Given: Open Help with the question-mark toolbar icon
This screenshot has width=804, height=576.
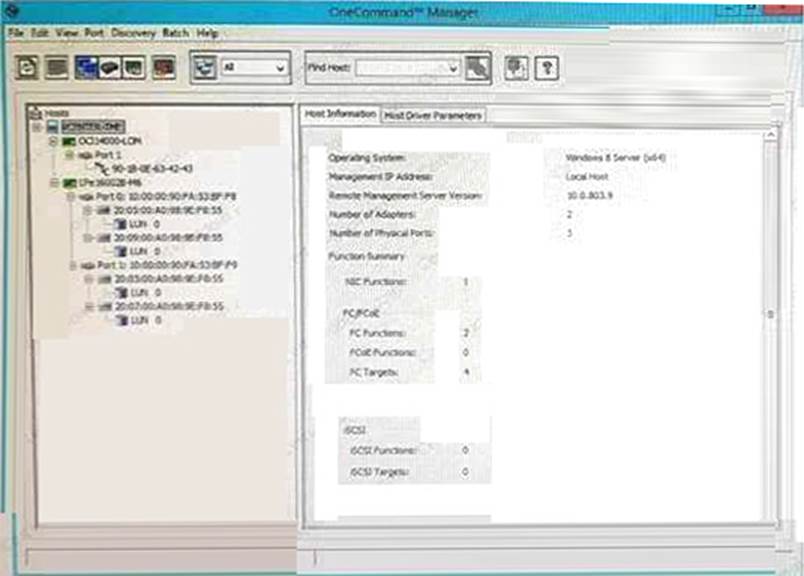Looking at the screenshot, I should pyautogui.click(x=547, y=68).
